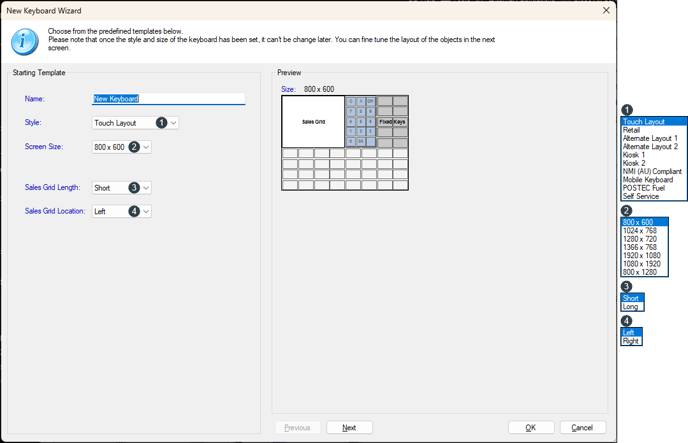Screen dimensions: 688x443
Task: Choose 1024 x 768 screen size option
Action: point(640,230)
